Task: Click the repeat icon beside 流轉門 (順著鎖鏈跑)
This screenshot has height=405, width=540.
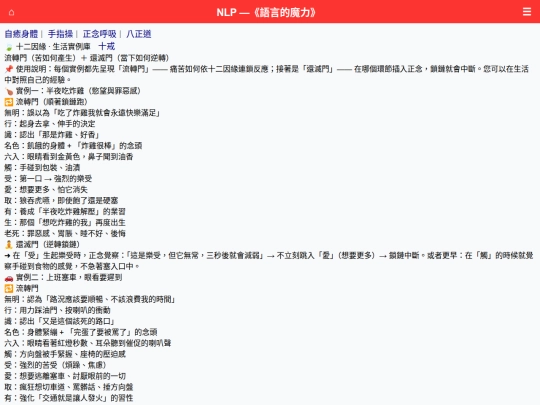Action: click(x=9, y=102)
